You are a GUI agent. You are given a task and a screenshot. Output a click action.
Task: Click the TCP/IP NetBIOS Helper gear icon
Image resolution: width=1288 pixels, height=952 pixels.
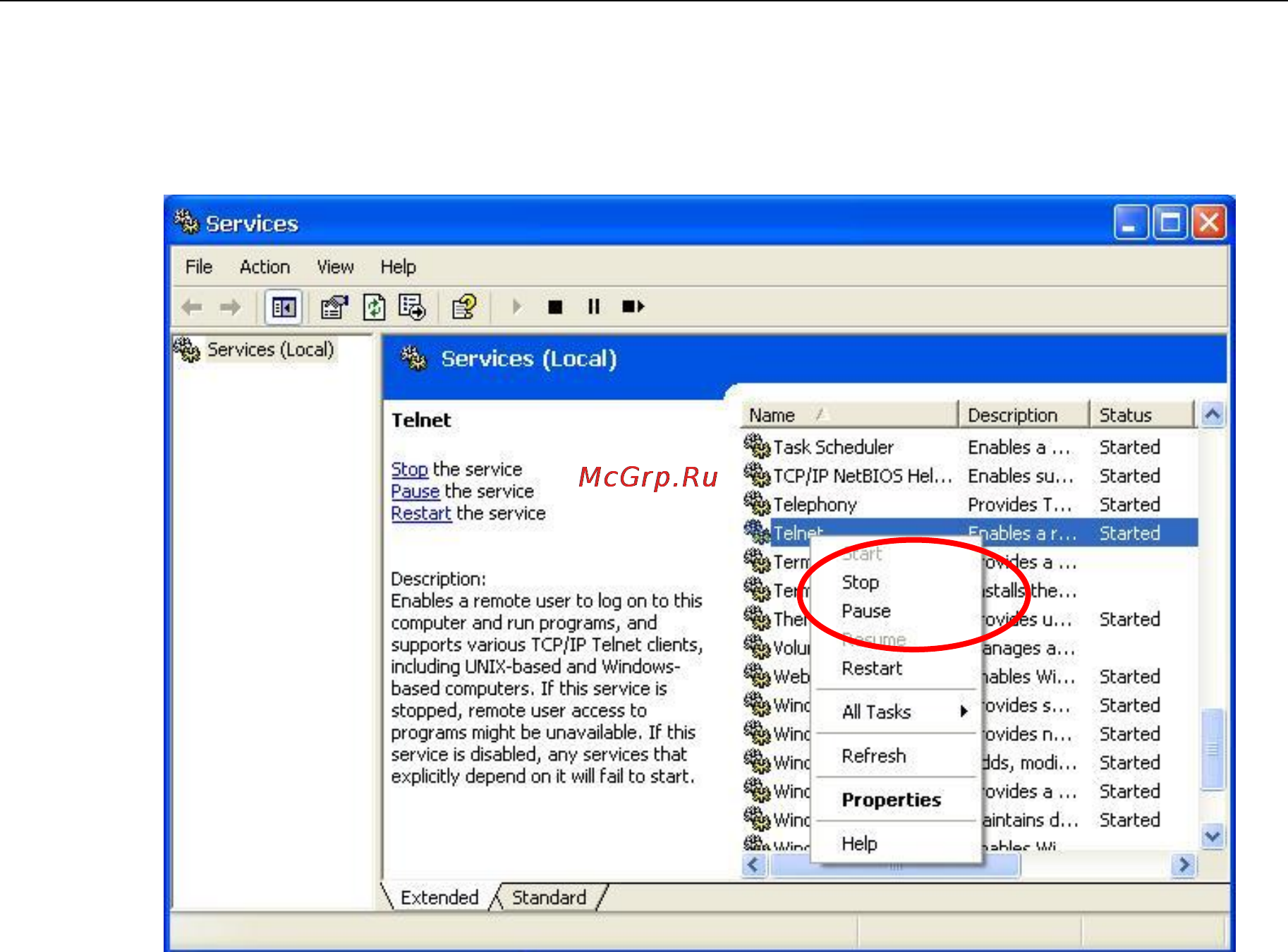(757, 475)
